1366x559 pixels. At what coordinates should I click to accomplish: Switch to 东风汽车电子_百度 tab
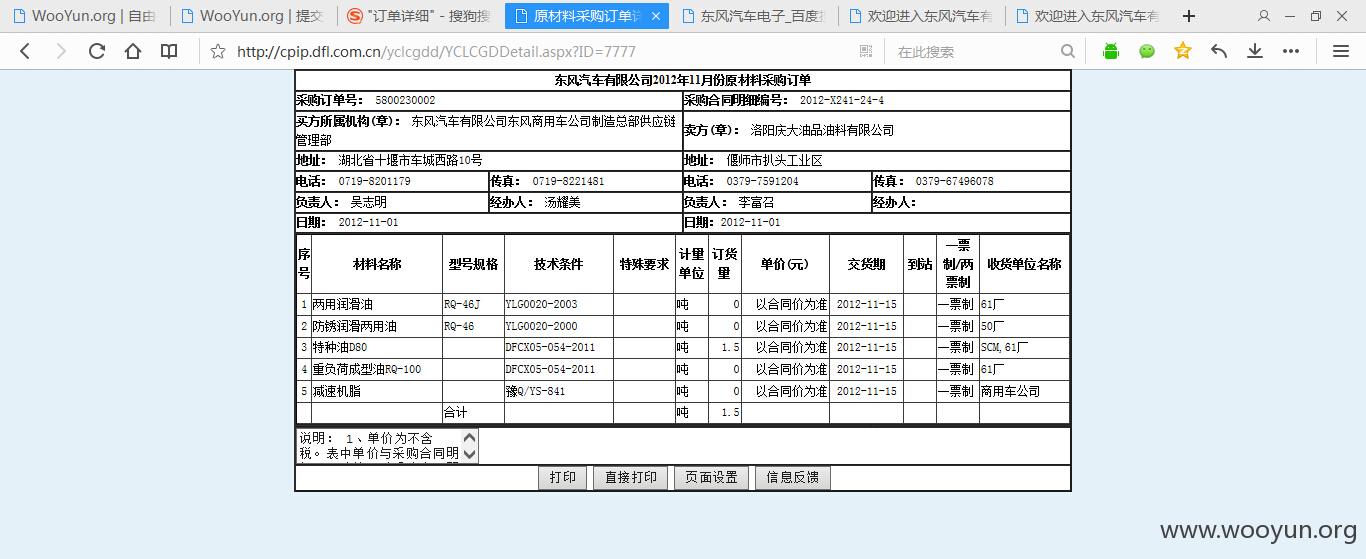coord(753,16)
